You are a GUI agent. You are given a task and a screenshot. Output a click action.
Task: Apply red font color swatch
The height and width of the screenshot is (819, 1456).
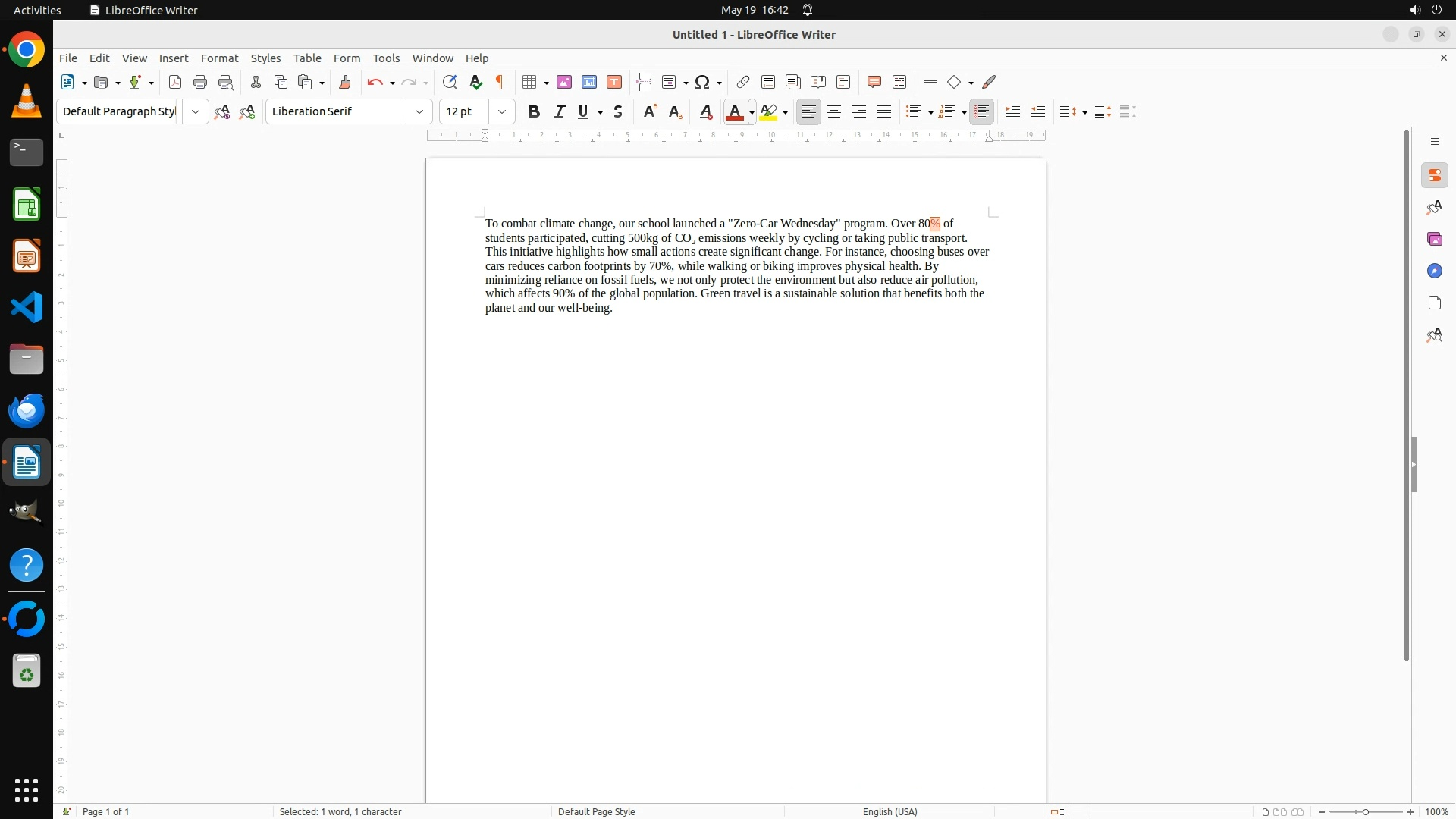(734, 112)
